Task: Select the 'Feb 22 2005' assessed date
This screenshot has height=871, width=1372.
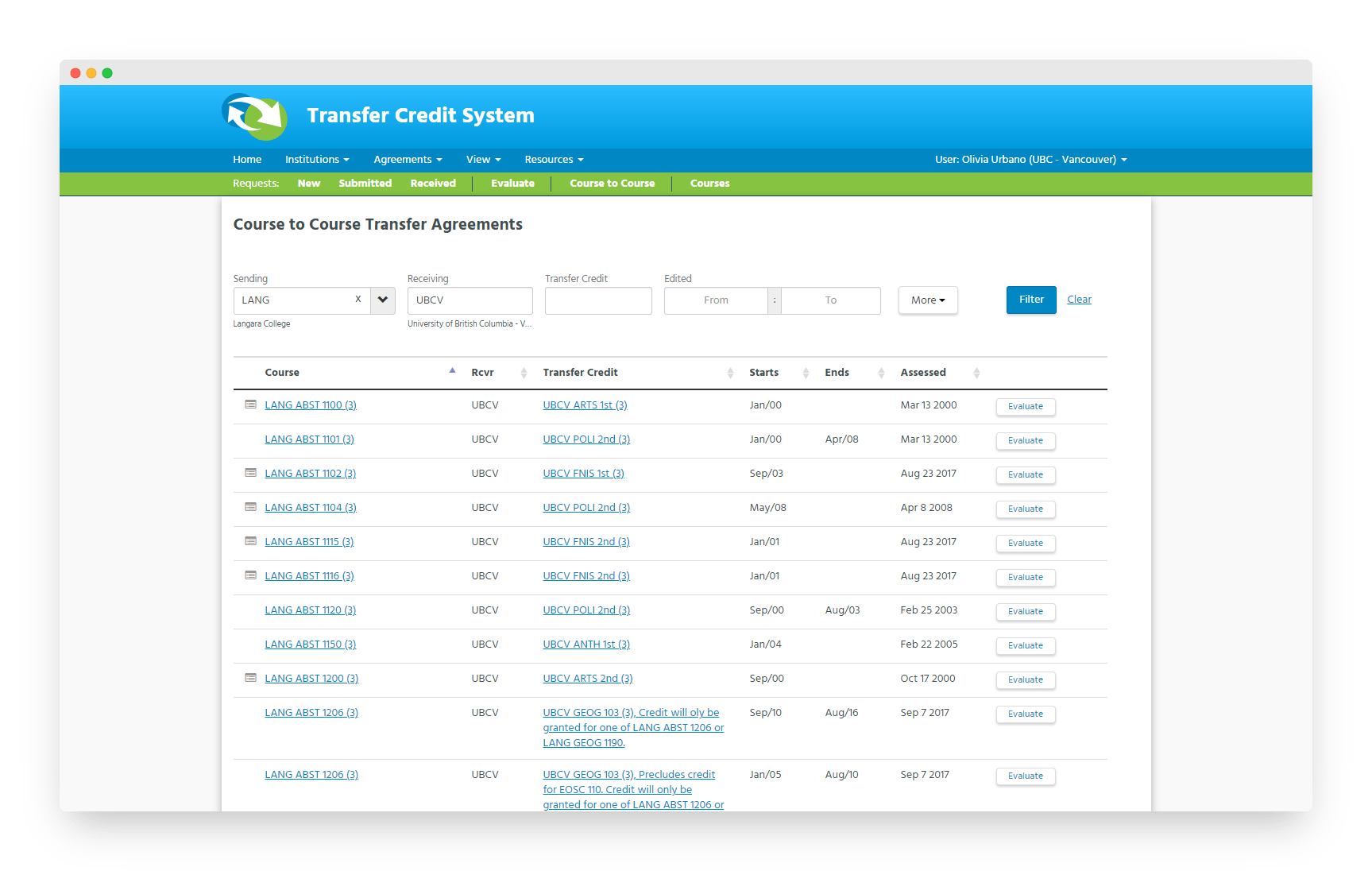Action: [x=929, y=645]
